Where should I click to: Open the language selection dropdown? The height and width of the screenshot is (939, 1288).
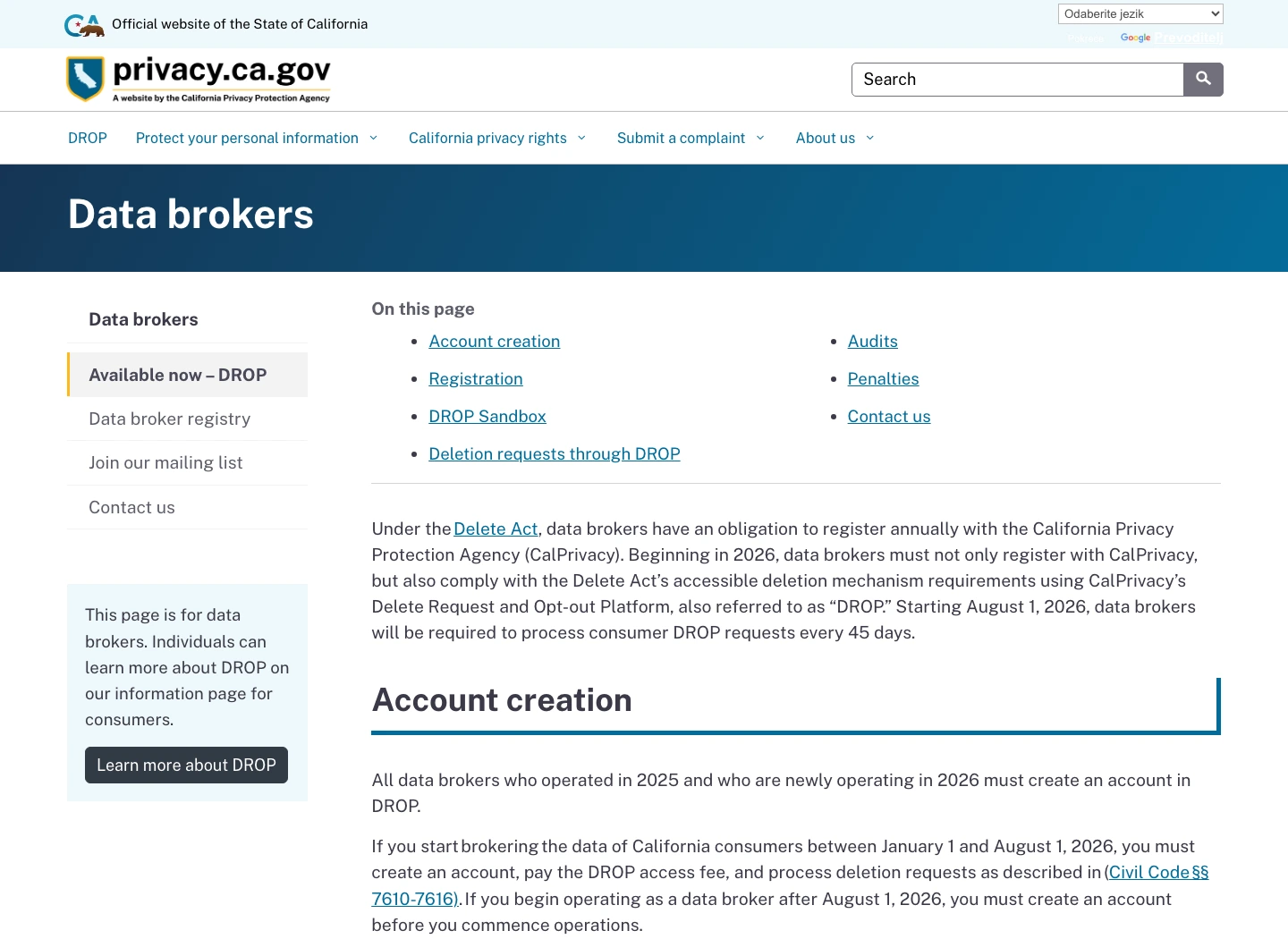click(1140, 13)
